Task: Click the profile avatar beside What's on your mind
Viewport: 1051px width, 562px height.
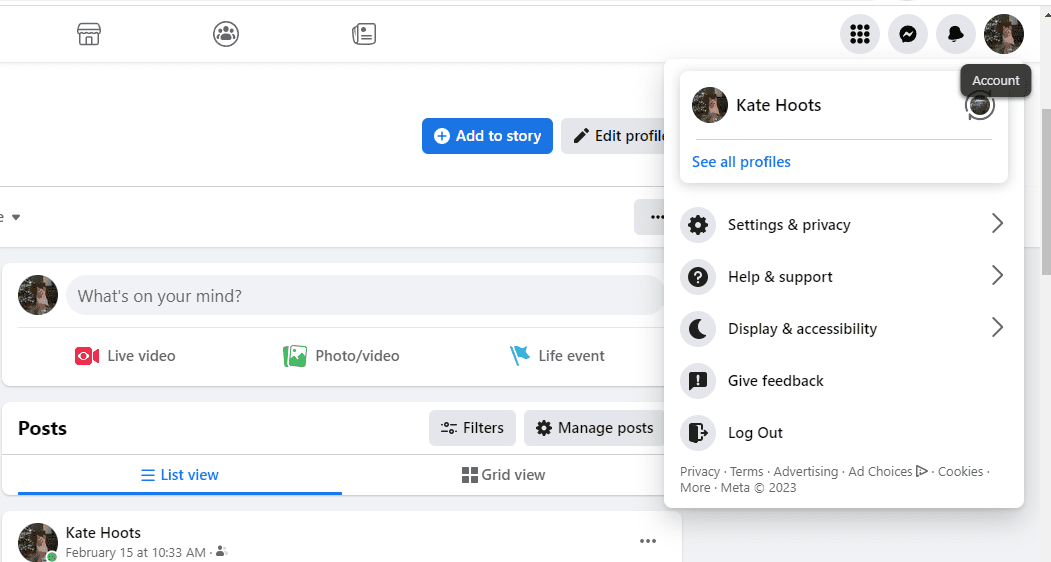Action: click(x=38, y=295)
